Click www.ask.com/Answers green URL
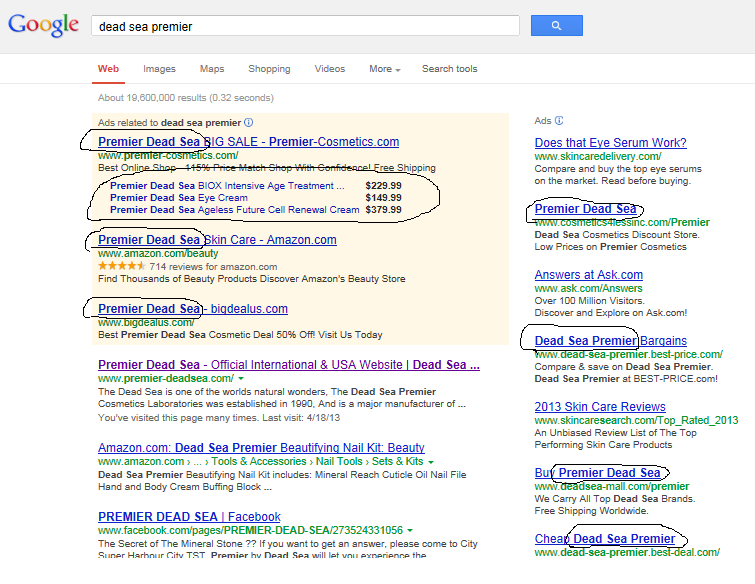This screenshot has width=755, height=584. (588, 288)
